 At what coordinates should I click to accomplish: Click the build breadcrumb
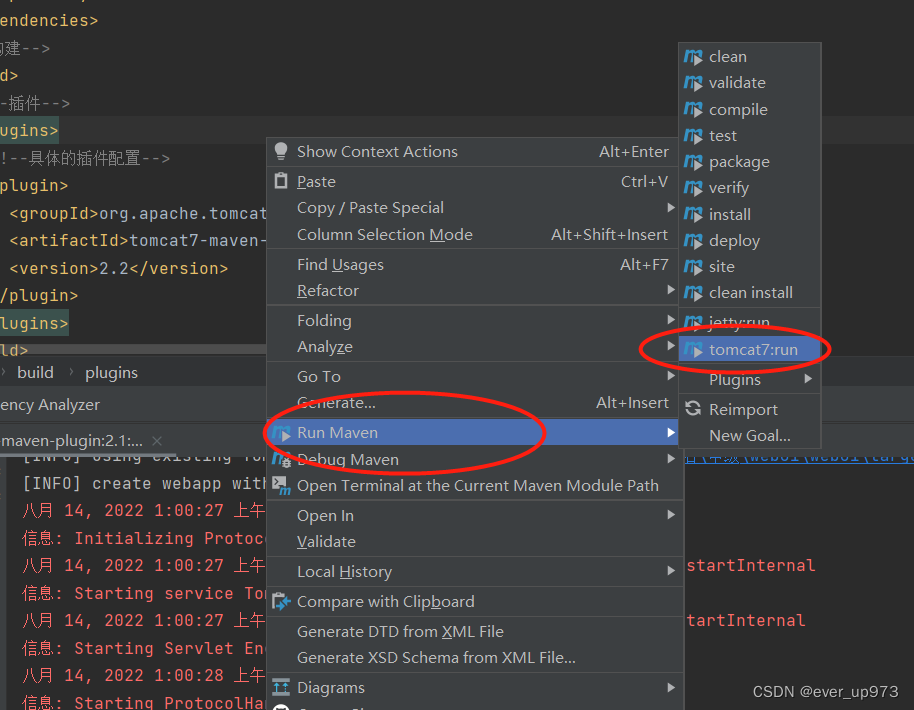click(35, 372)
